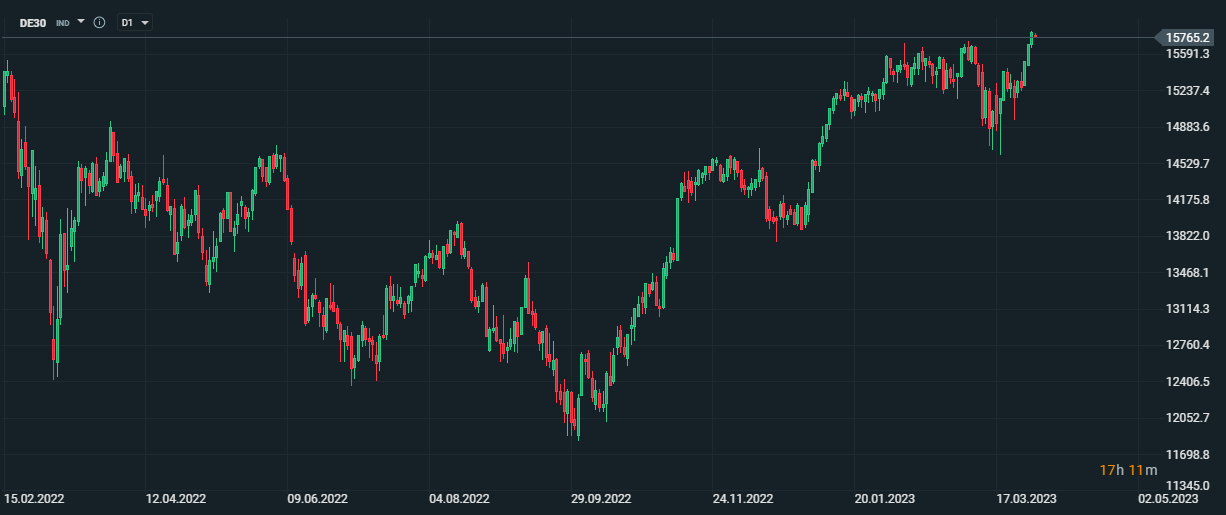The width and height of the screenshot is (1226, 515).
Task: Select the 02.05.2023 date marker
Action: (x=1168, y=497)
